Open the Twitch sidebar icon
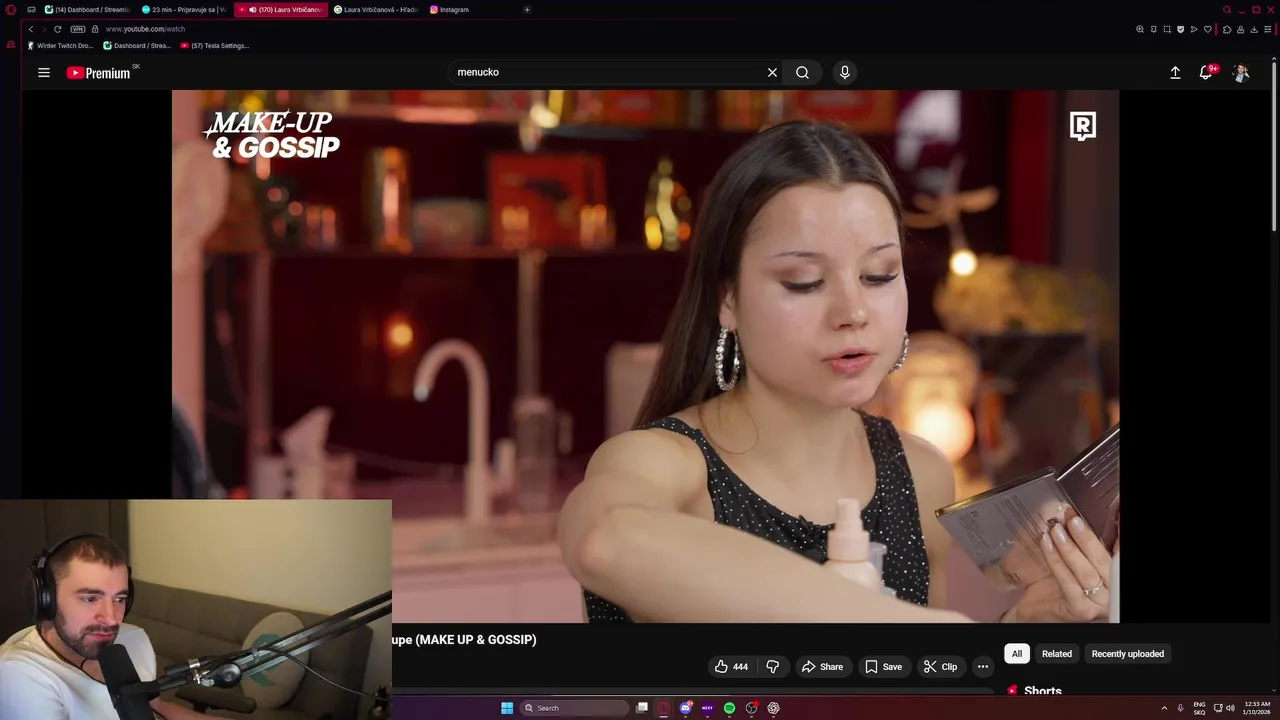The height and width of the screenshot is (720, 1280). pyautogui.click(x=11, y=45)
